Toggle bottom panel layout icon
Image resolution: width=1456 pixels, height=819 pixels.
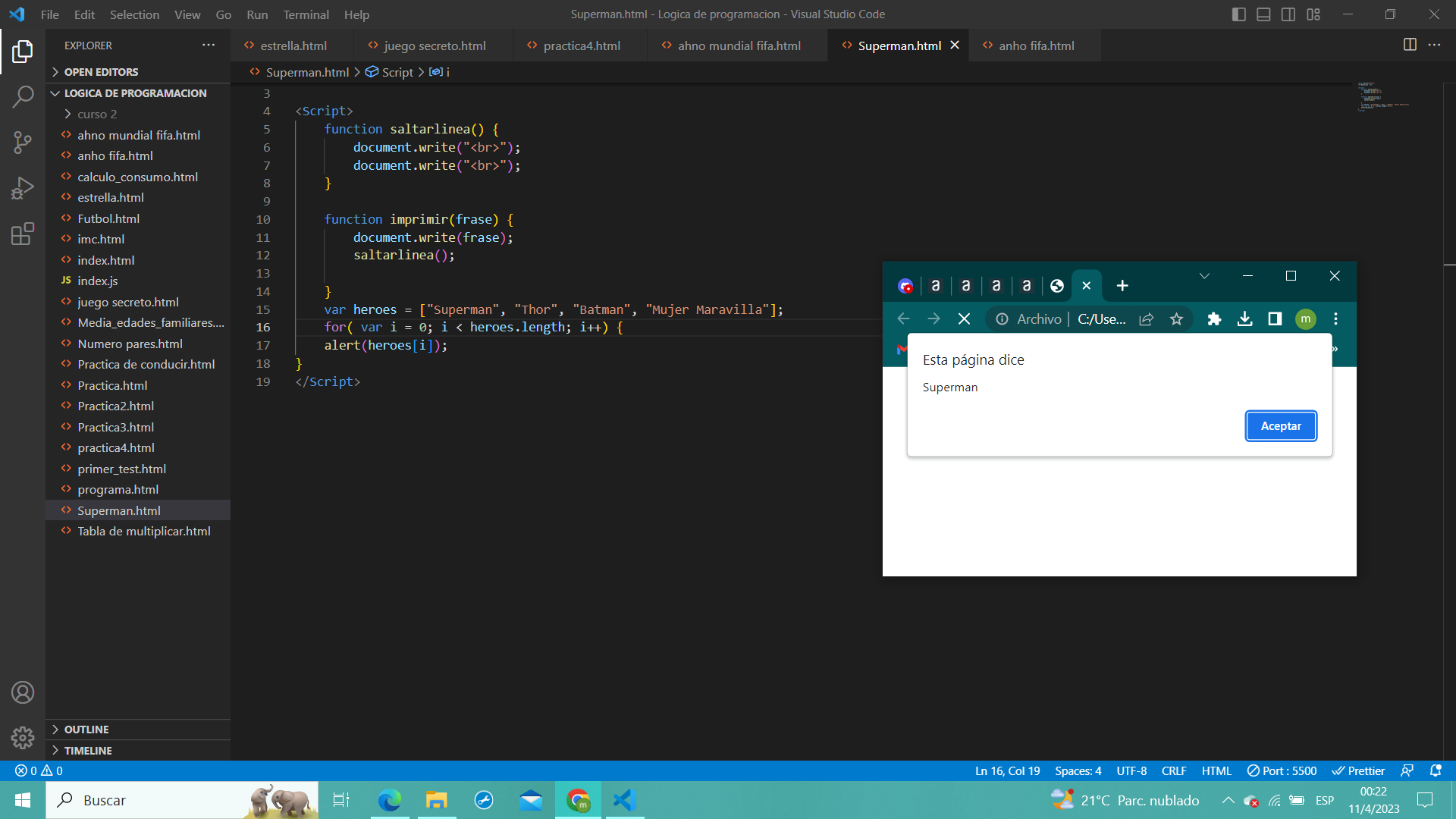(x=1263, y=14)
